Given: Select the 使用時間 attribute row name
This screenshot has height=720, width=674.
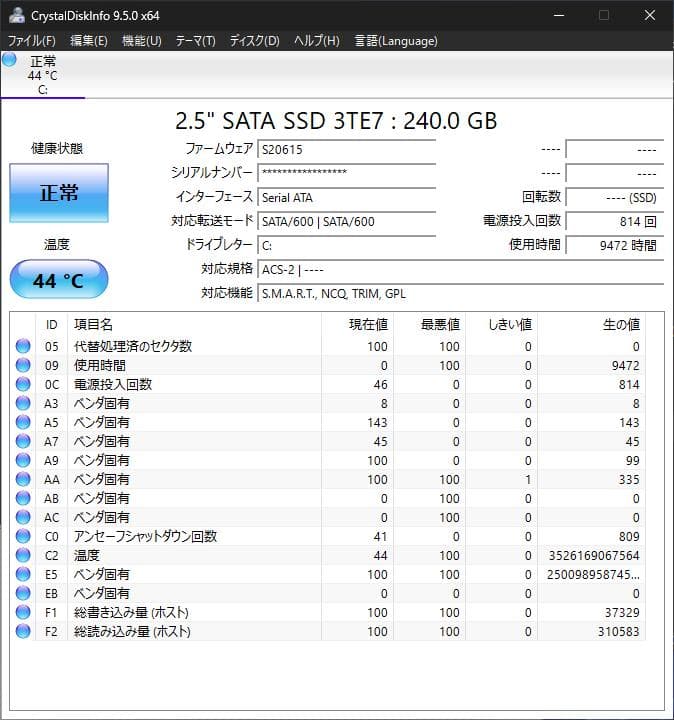Looking at the screenshot, I should [x=100, y=366].
